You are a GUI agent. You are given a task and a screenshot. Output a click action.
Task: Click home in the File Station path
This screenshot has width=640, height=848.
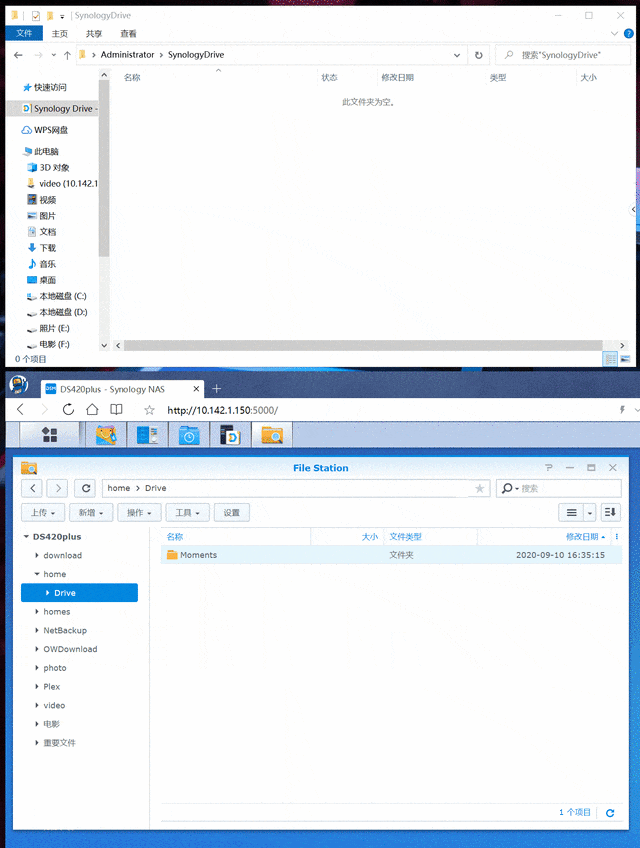pyautogui.click(x=118, y=488)
